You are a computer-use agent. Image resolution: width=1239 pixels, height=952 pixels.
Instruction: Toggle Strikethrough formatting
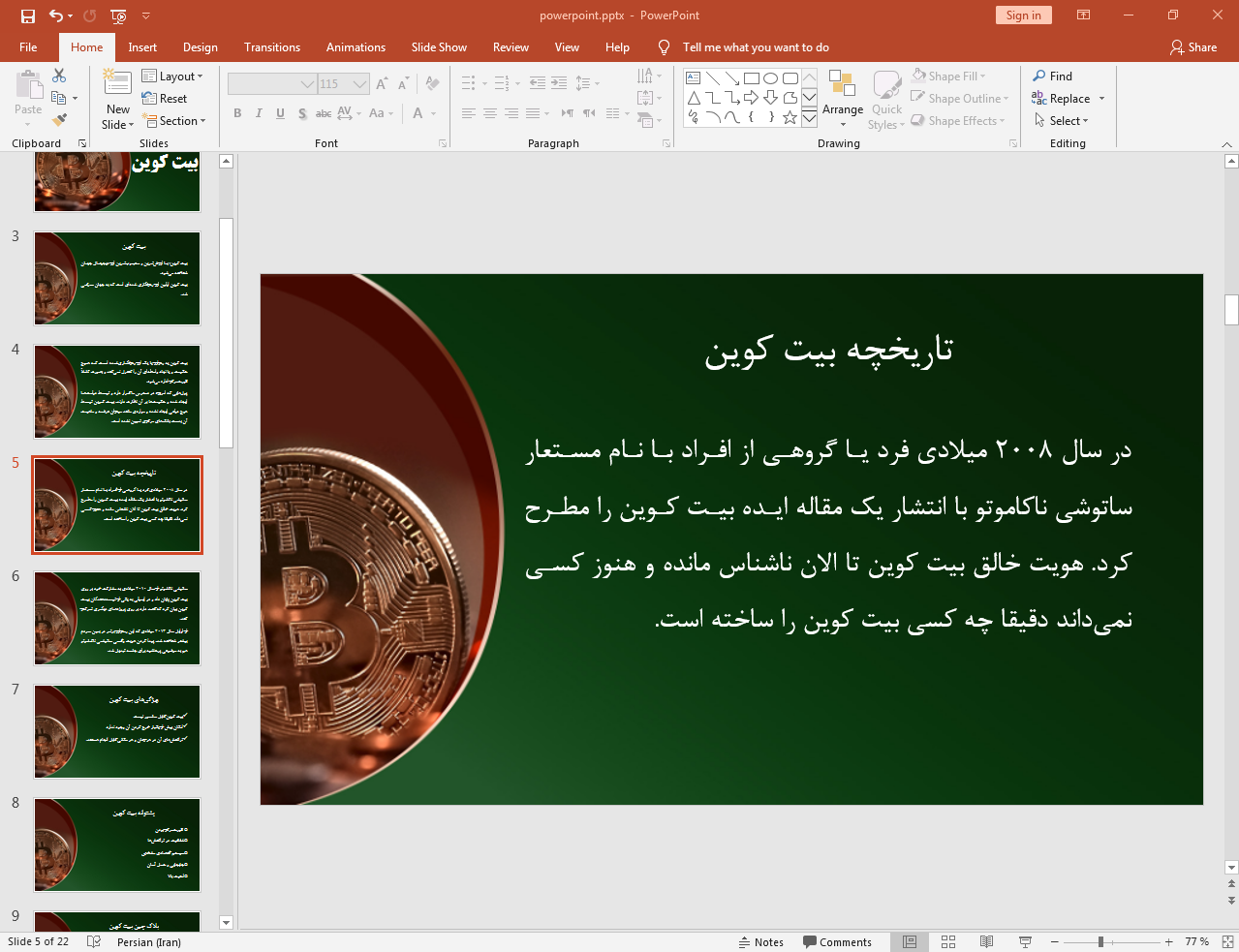pos(324,113)
